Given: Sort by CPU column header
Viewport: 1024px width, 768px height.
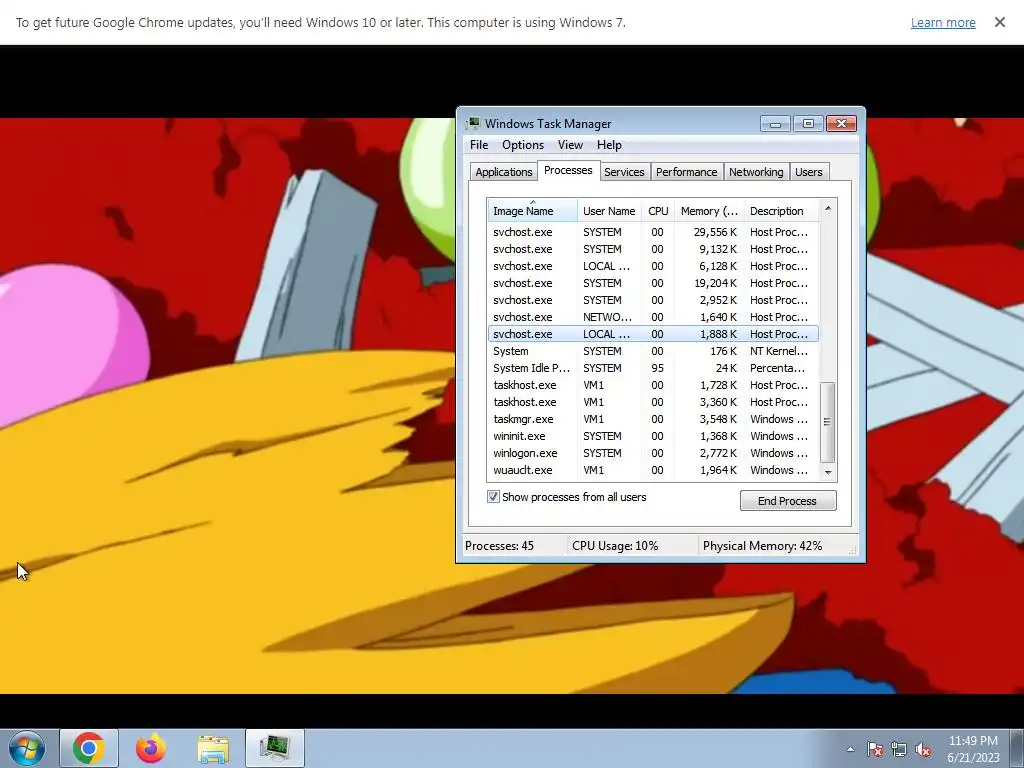Looking at the screenshot, I should click(x=658, y=211).
